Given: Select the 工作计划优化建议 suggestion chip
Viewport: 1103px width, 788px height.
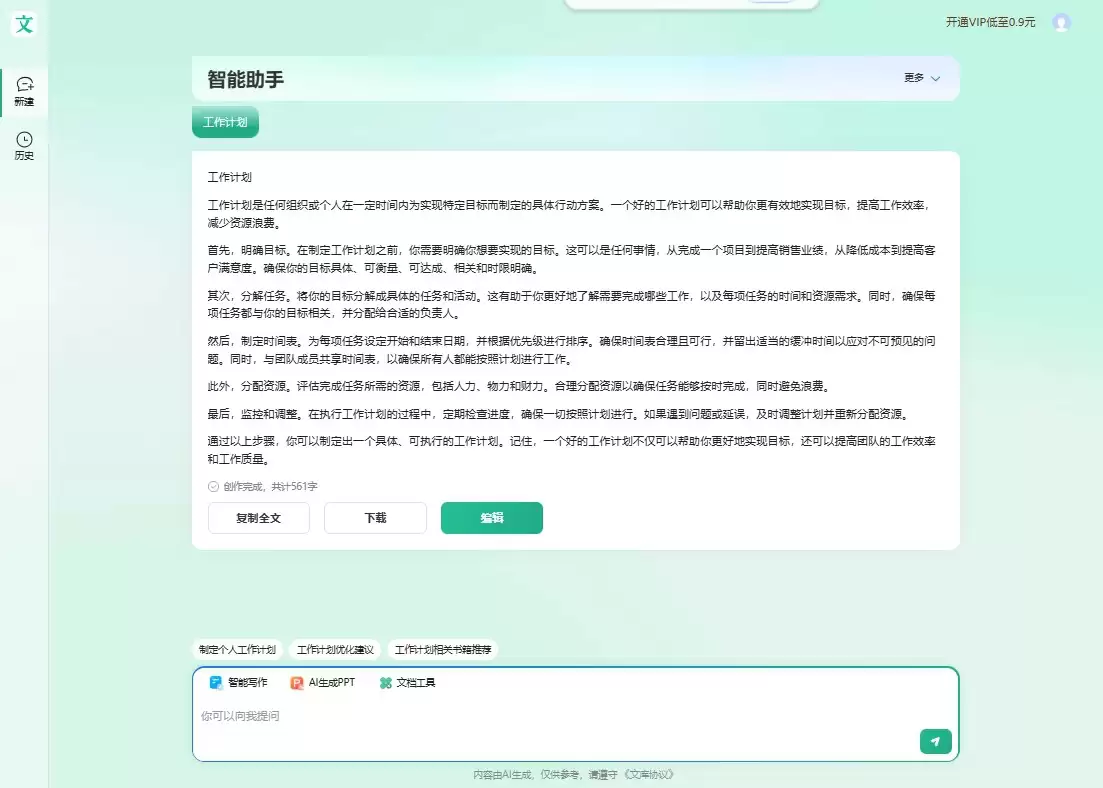Looking at the screenshot, I should (334, 649).
